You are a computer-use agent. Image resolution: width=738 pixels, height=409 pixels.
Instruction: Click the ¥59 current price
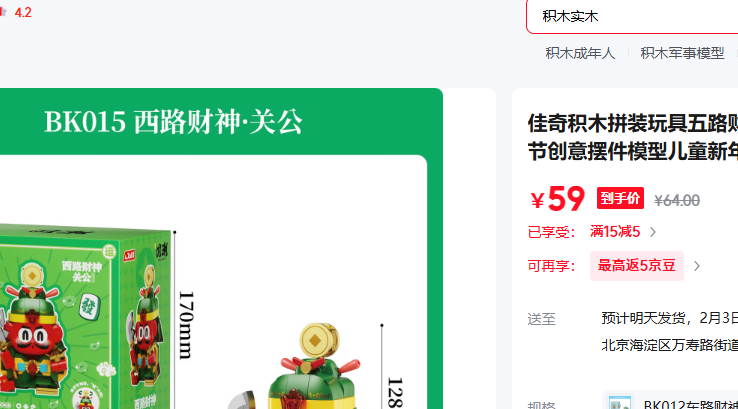pyautogui.click(x=557, y=199)
